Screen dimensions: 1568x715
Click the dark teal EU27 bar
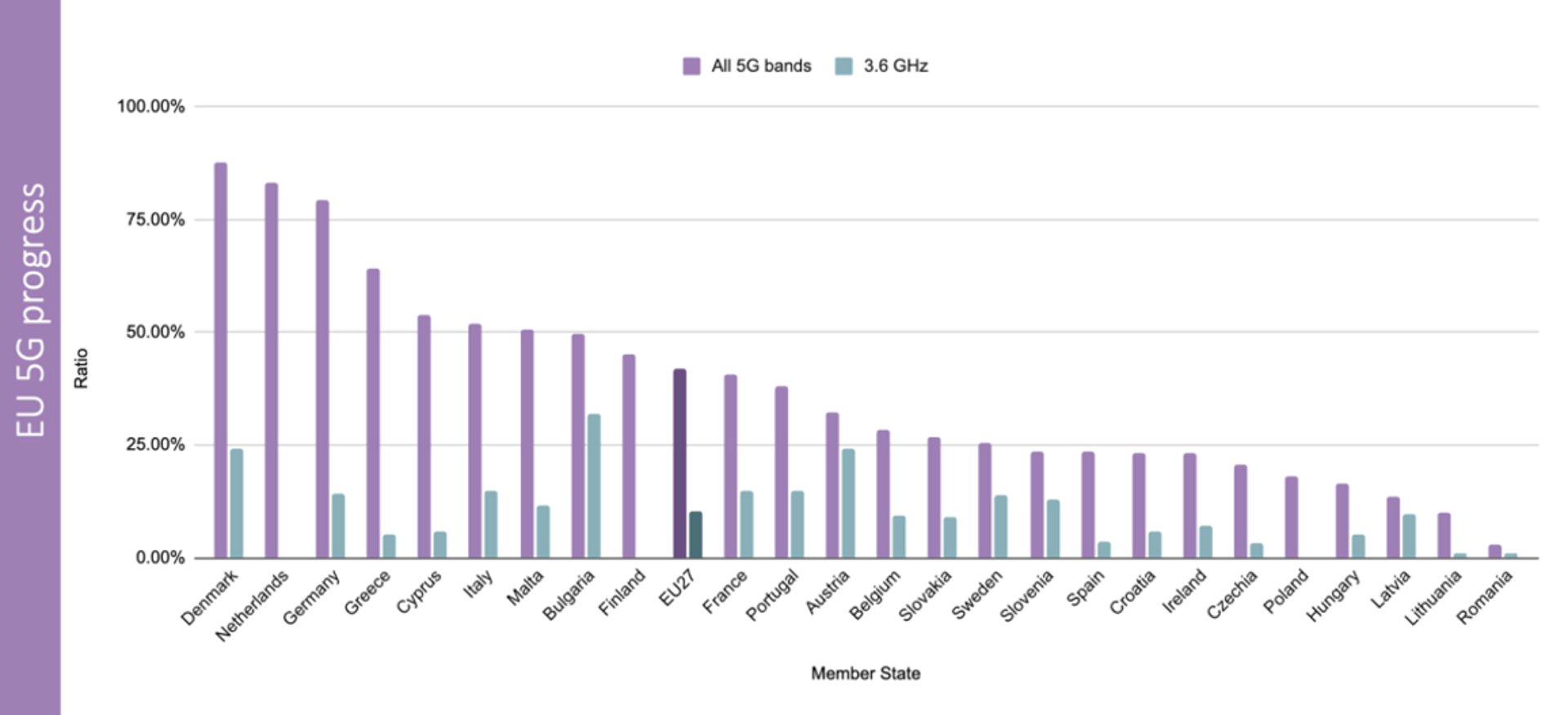(696, 534)
